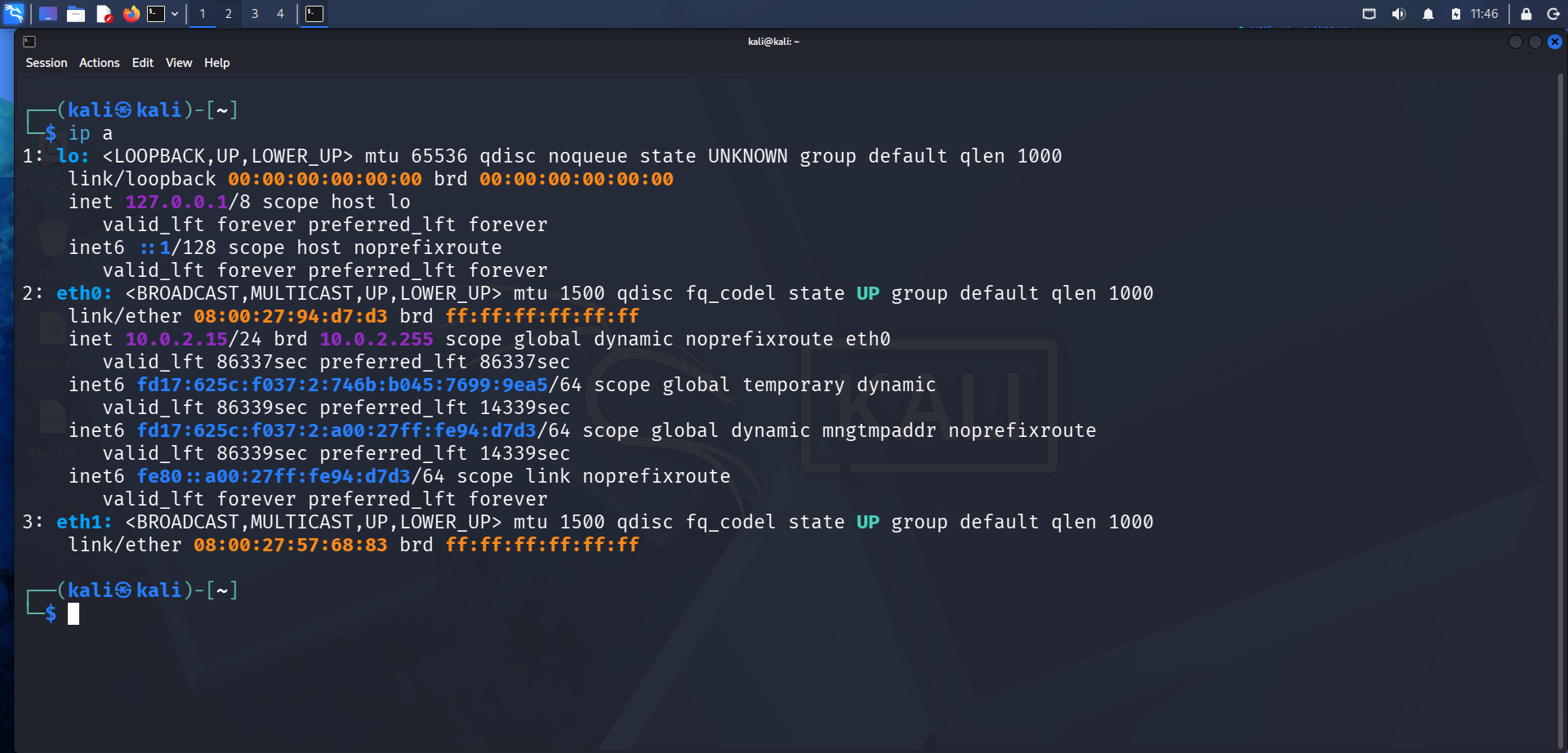Image resolution: width=1568 pixels, height=753 pixels.
Task: Switch to workspace 1
Action: (203, 14)
